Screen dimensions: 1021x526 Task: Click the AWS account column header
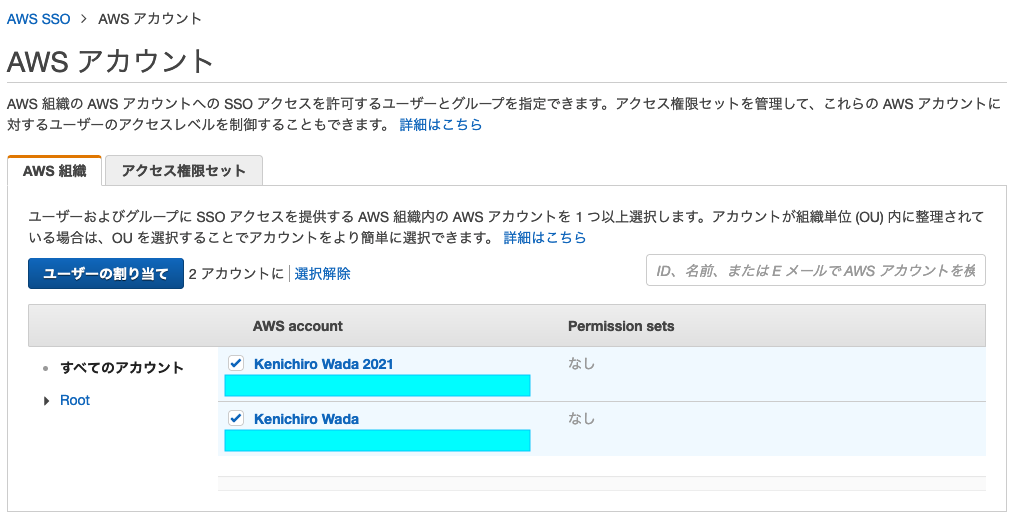298,326
